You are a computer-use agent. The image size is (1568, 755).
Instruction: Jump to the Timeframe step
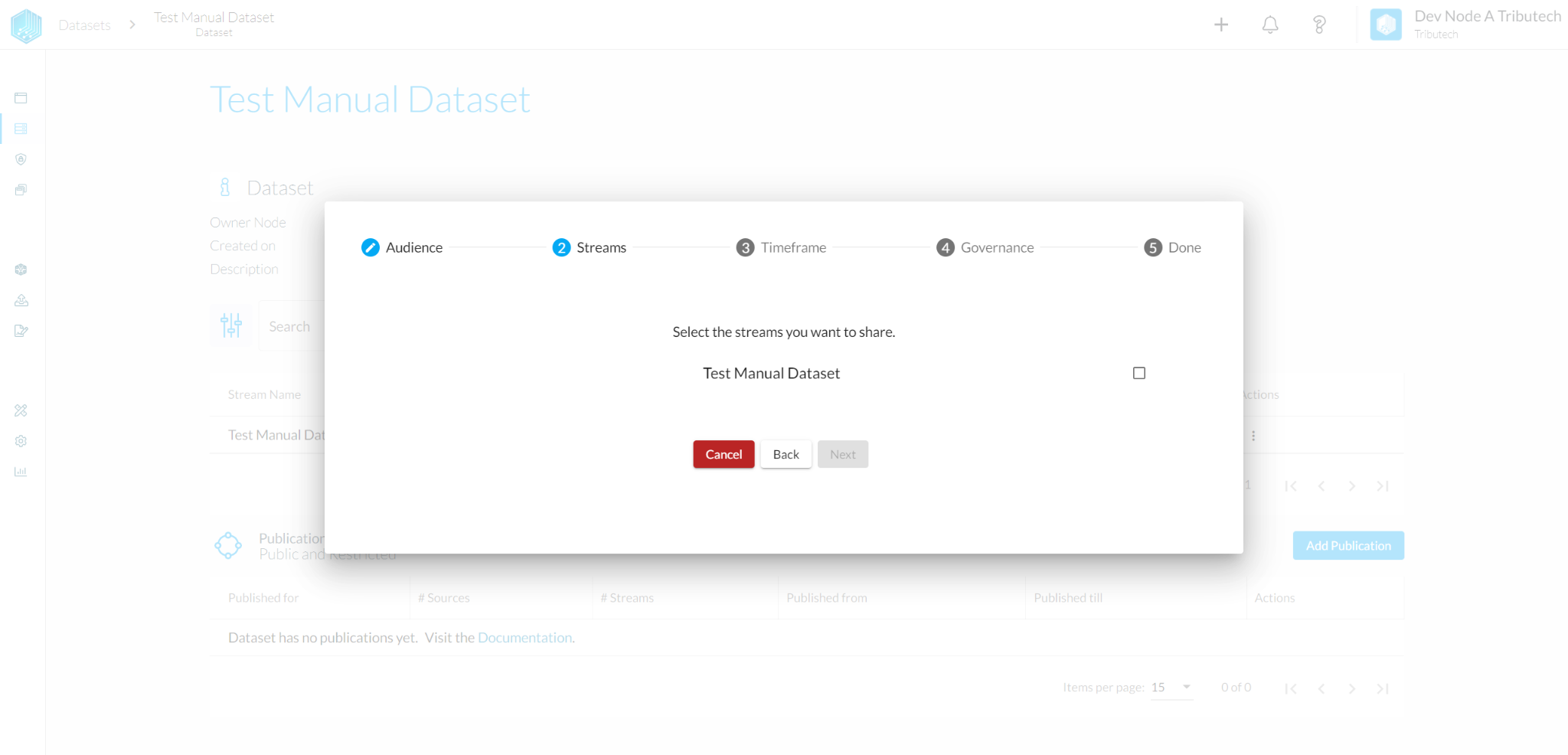[781, 247]
